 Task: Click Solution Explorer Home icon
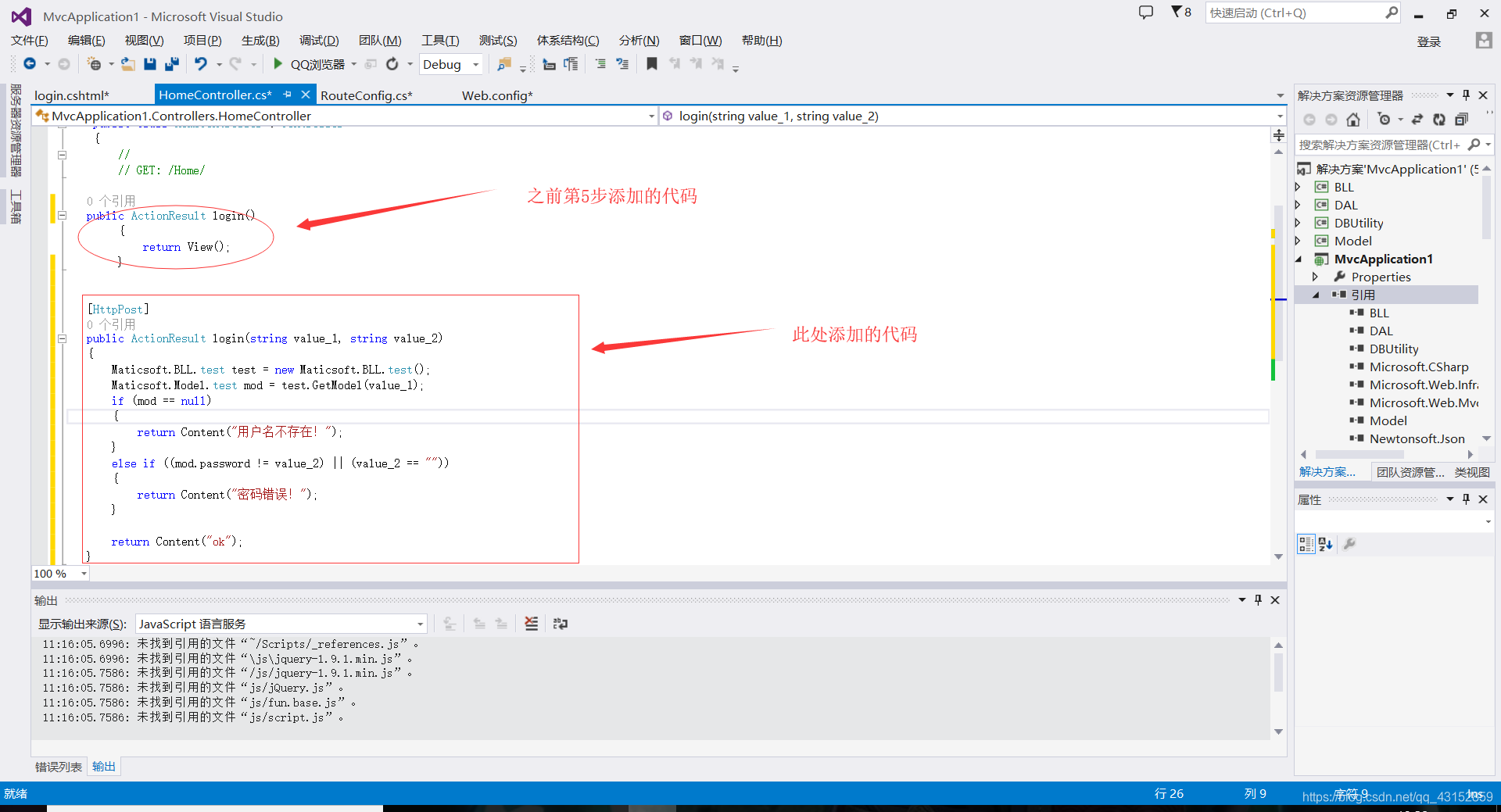tap(1353, 120)
